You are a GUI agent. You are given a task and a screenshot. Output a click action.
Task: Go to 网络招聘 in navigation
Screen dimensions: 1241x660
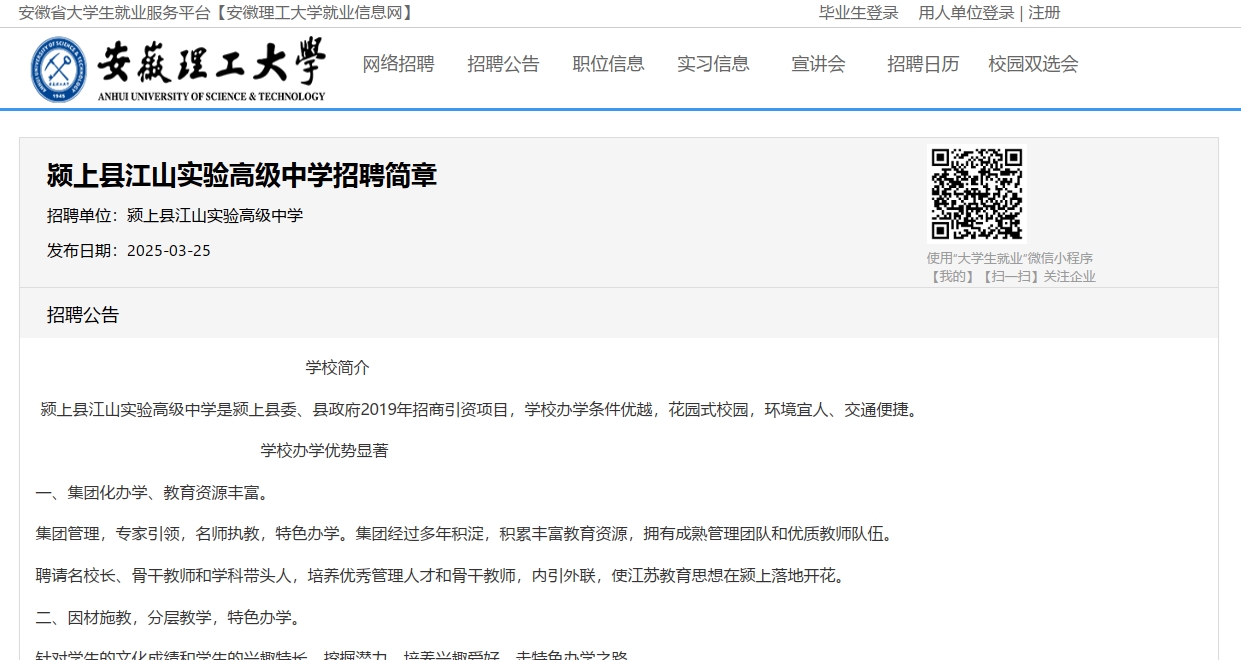pyautogui.click(x=398, y=64)
